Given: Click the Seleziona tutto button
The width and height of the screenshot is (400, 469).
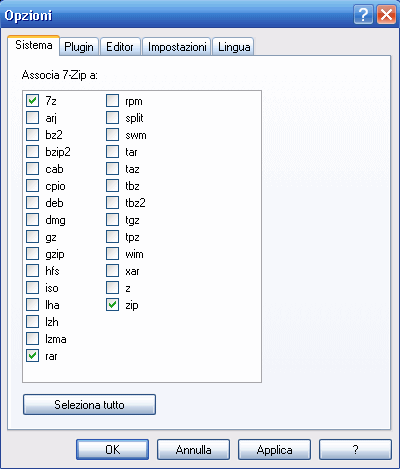Looking at the screenshot, I should coord(89,405).
